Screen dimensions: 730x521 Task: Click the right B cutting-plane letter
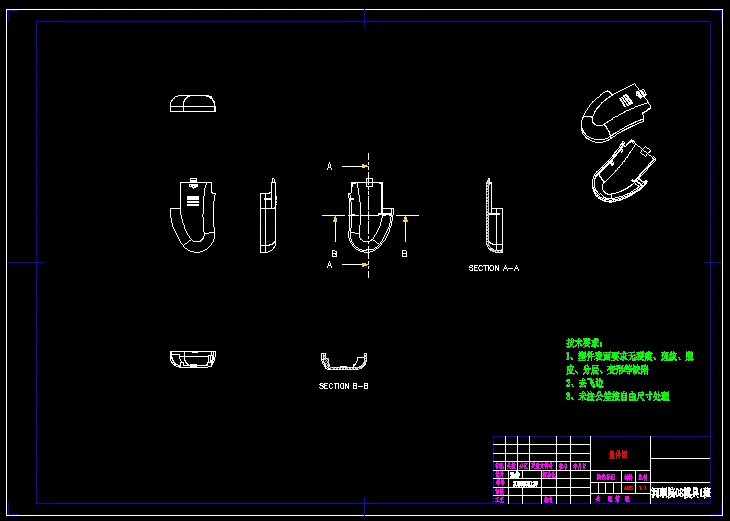[405, 254]
